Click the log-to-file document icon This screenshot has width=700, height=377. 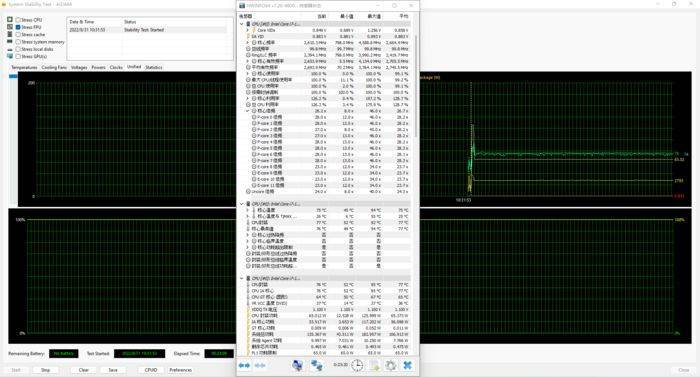tap(374, 365)
